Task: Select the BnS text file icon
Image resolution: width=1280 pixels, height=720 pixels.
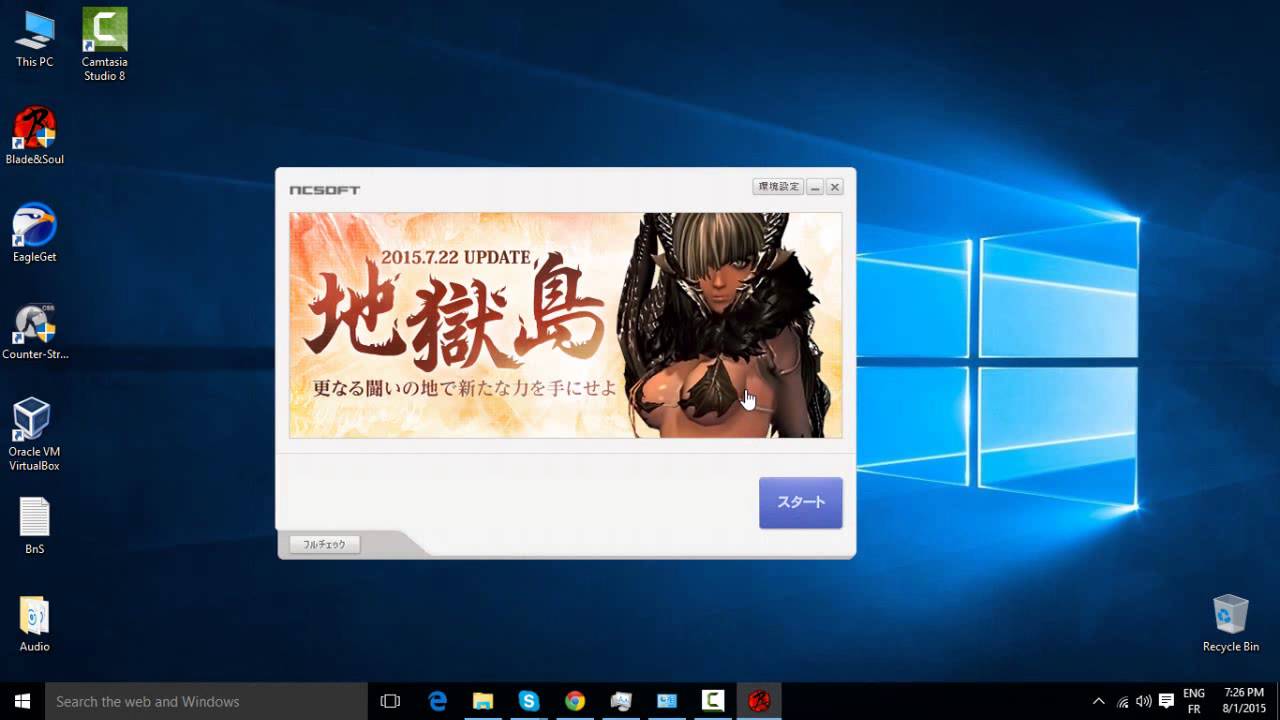Action: tap(34, 526)
